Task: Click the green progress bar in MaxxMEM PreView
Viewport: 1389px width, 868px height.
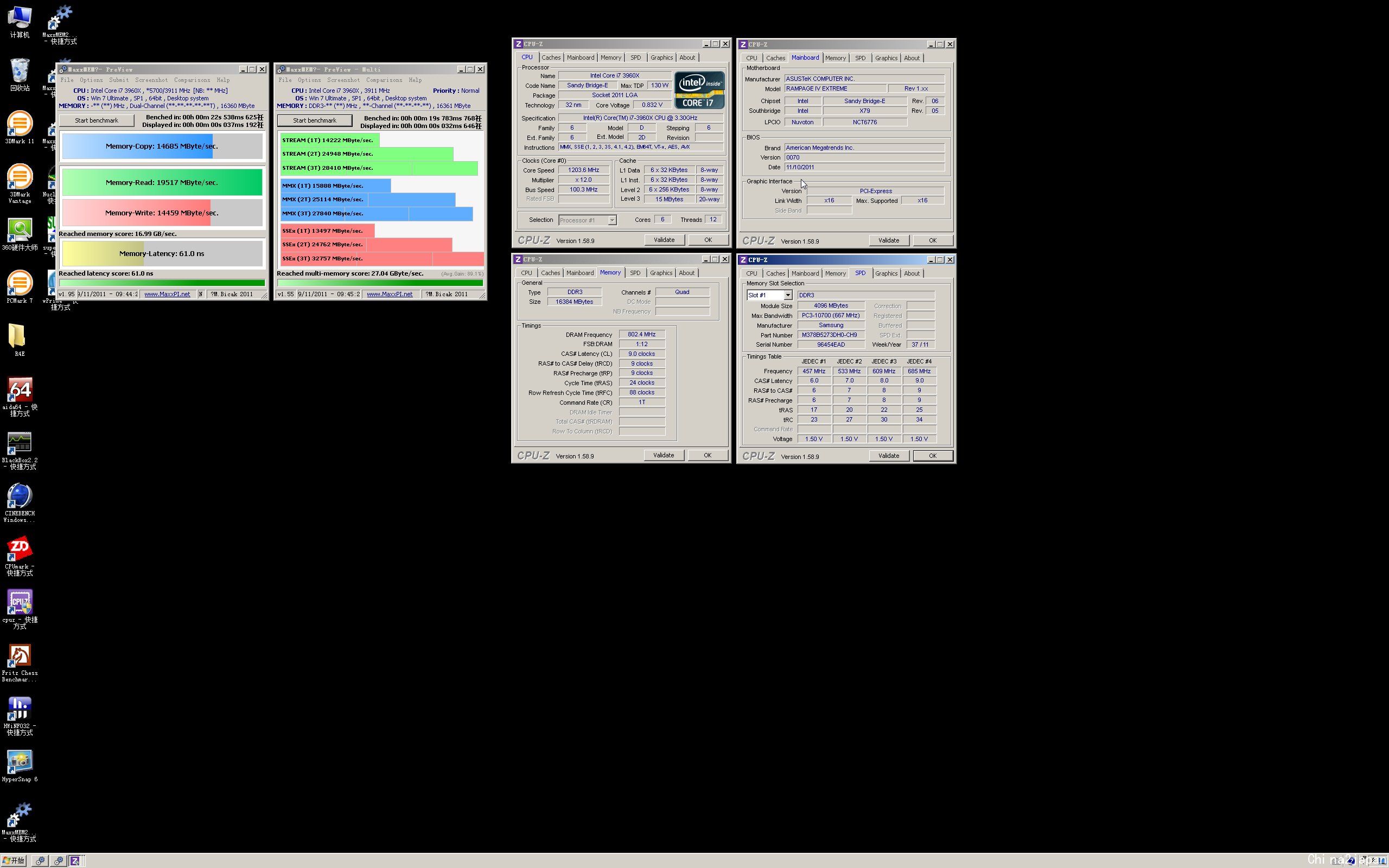Action: coord(162,283)
